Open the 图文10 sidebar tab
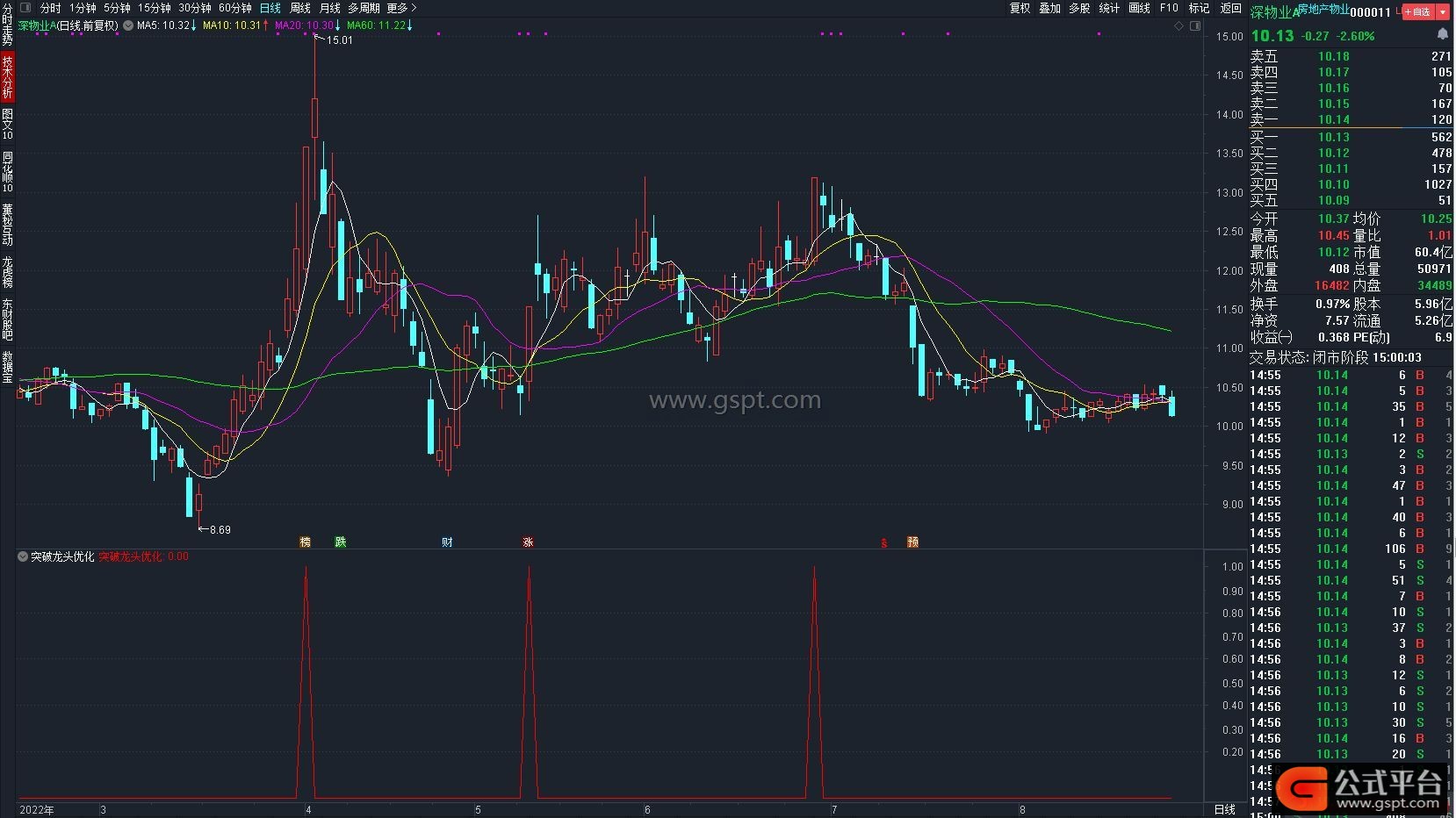The height and width of the screenshot is (818, 1456). point(7,125)
